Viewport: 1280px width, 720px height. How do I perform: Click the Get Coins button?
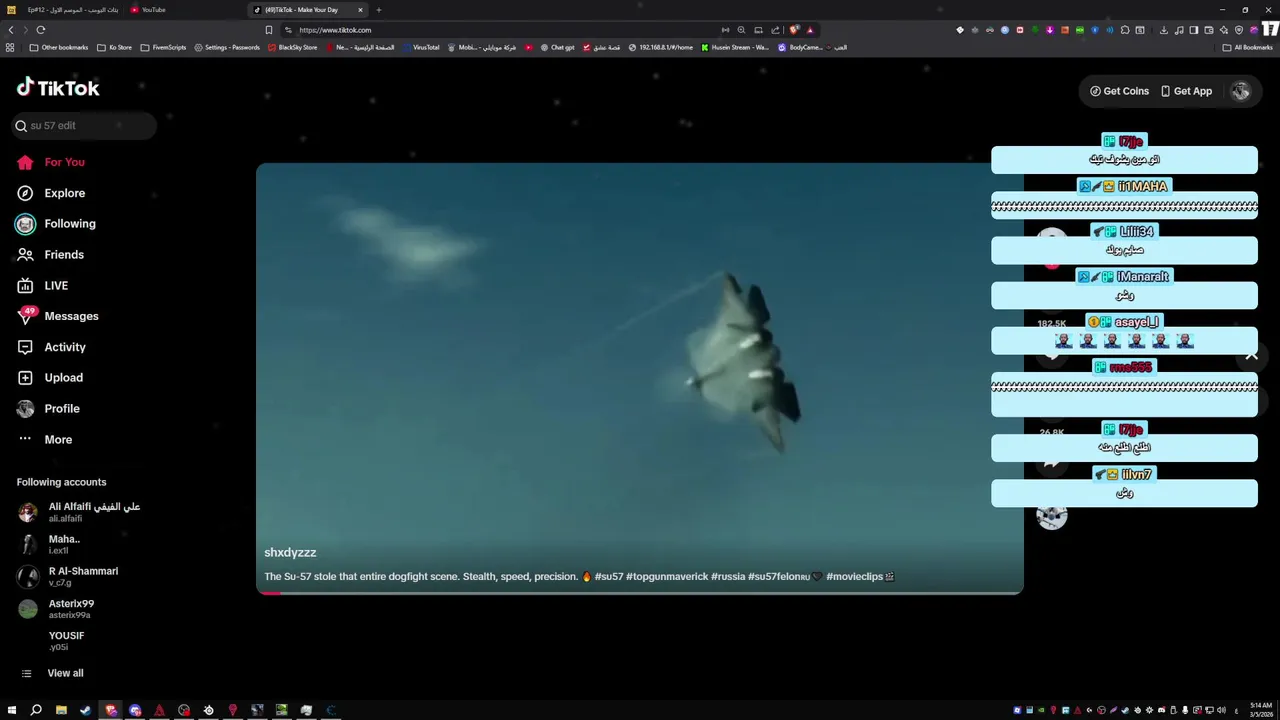tap(1119, 91)
